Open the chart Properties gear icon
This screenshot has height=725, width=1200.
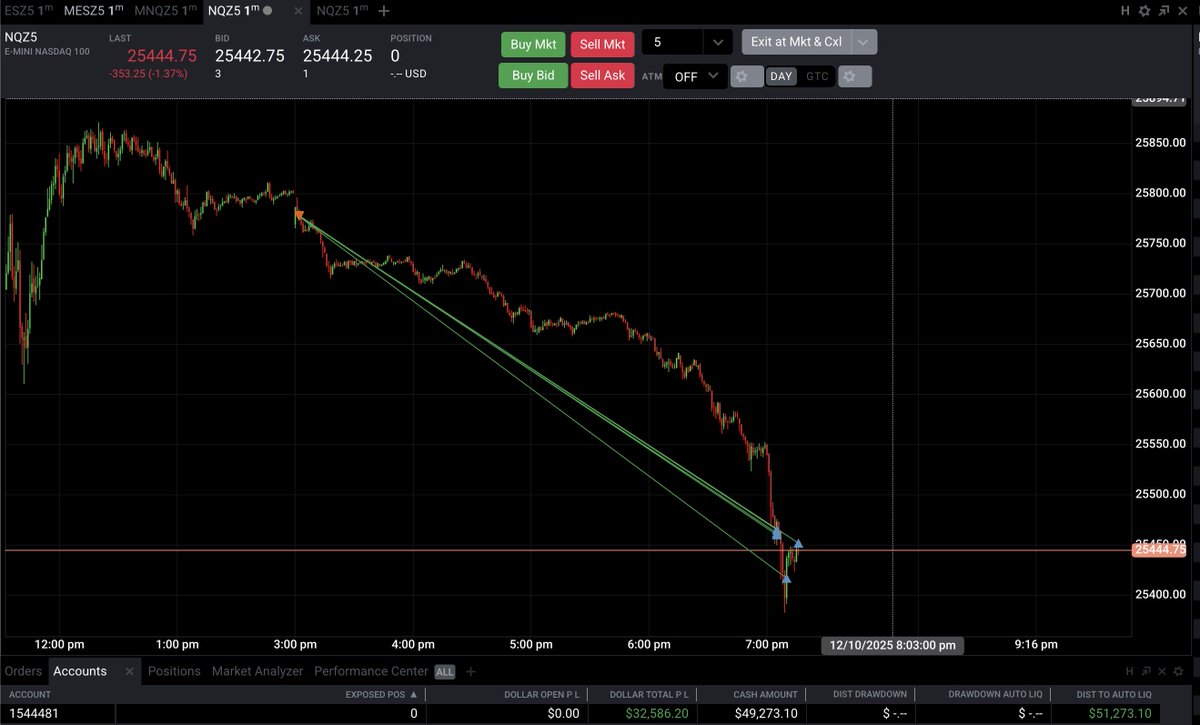click(x=1144, y=10)
